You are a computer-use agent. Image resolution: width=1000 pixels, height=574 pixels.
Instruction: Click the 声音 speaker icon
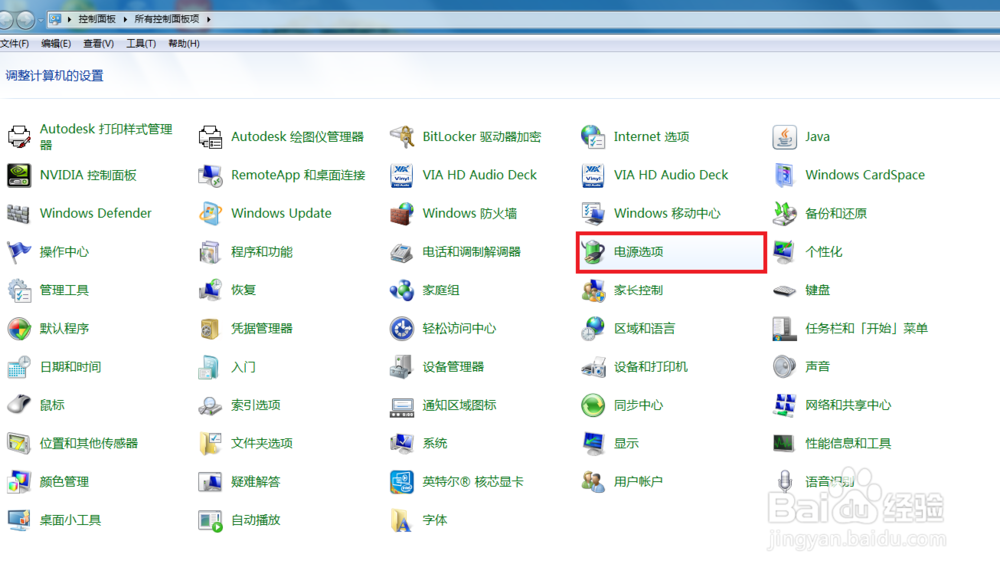tap(784, 367)
